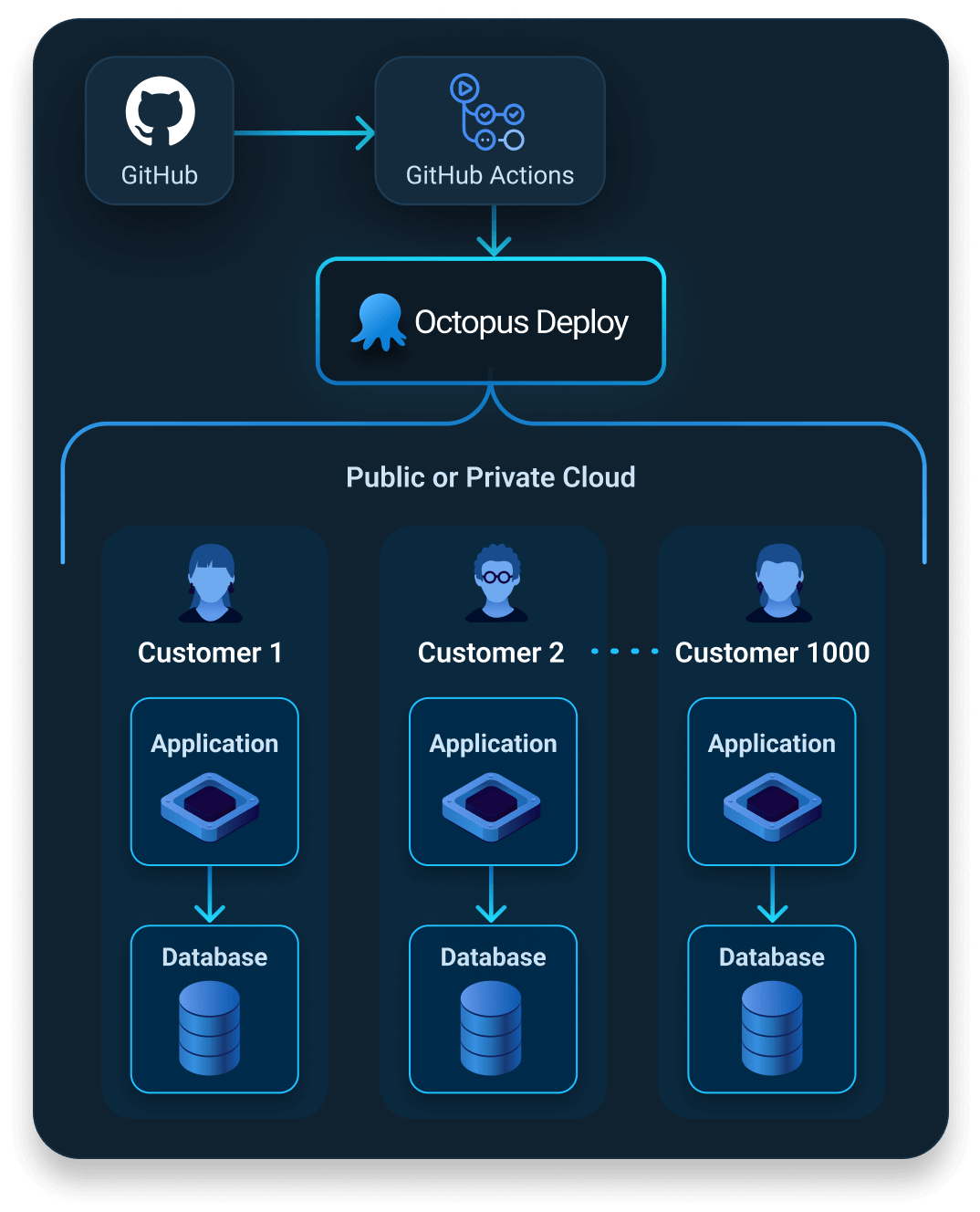Select the Customer 2 avatar with glasses
This screenshot has width=980, height=1212.
[497, 583]
